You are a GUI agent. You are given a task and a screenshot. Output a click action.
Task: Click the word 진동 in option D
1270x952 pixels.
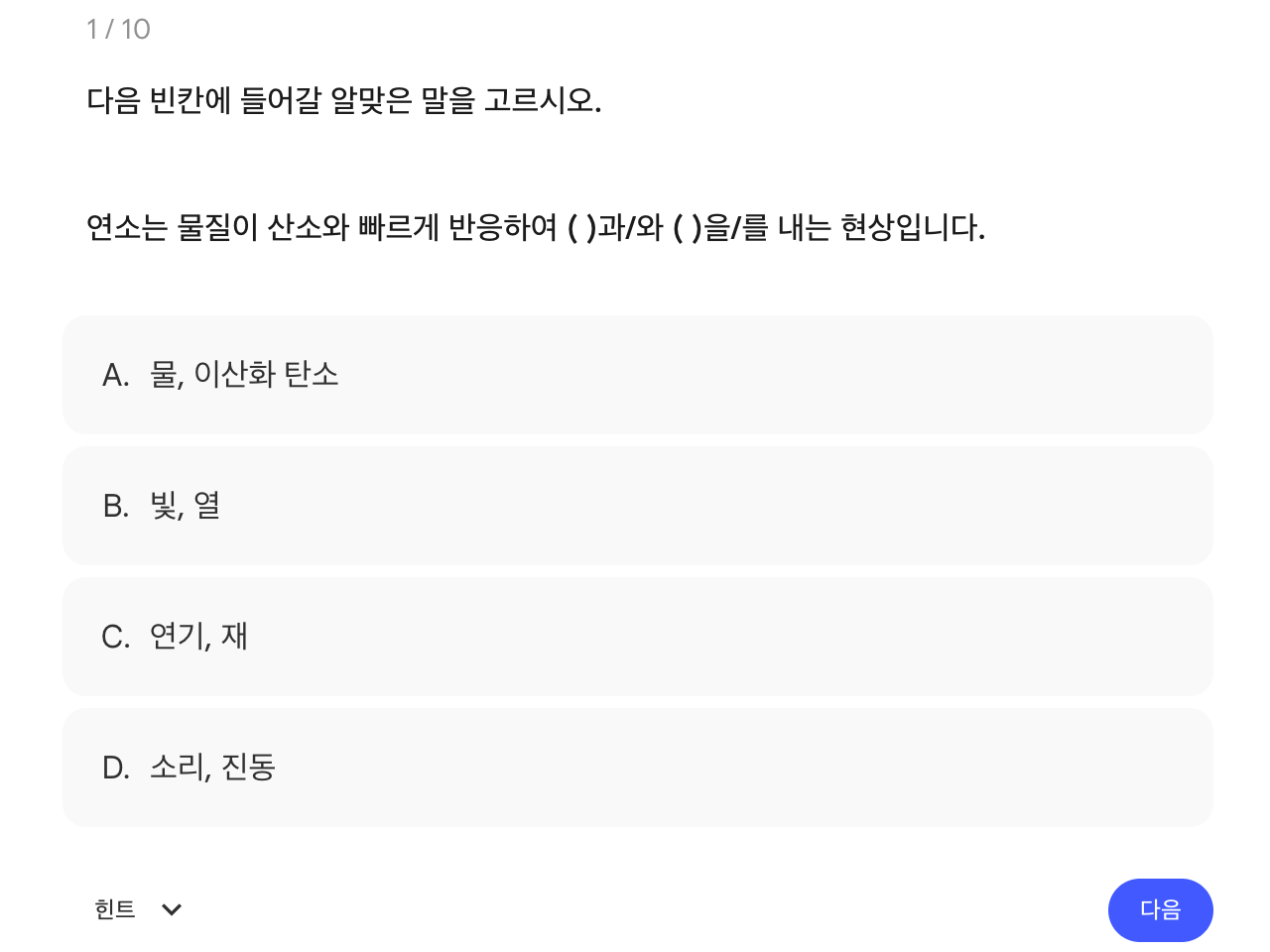(x=248, y=768)
